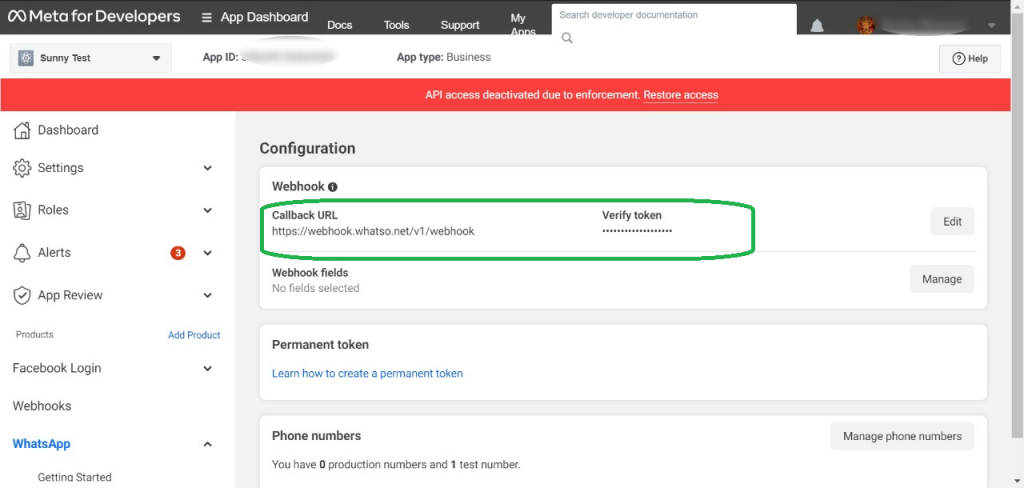Click the Webhook info icon

pyautogui.click(x=333, y=187)
